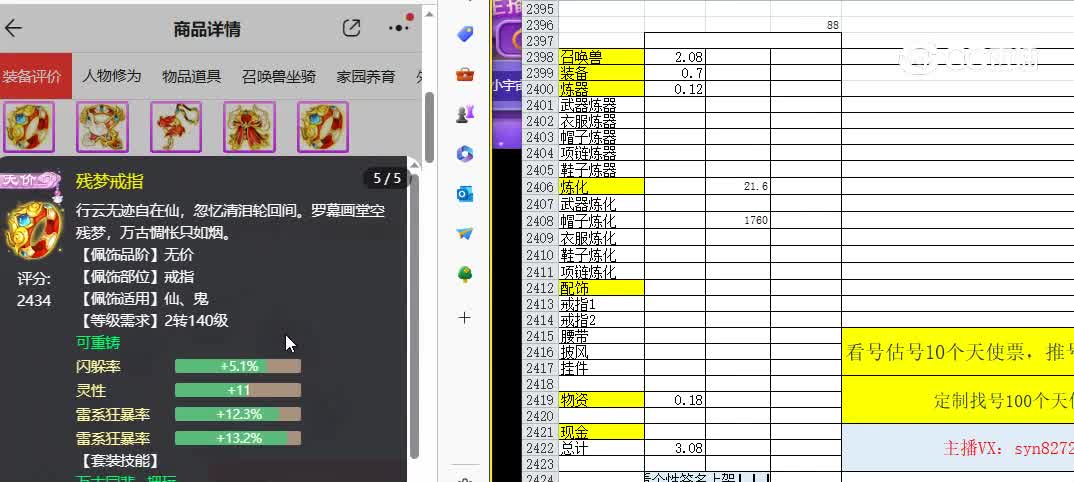
Task: Click the 灵性 +11 progress bar
Action: point(238,390)
